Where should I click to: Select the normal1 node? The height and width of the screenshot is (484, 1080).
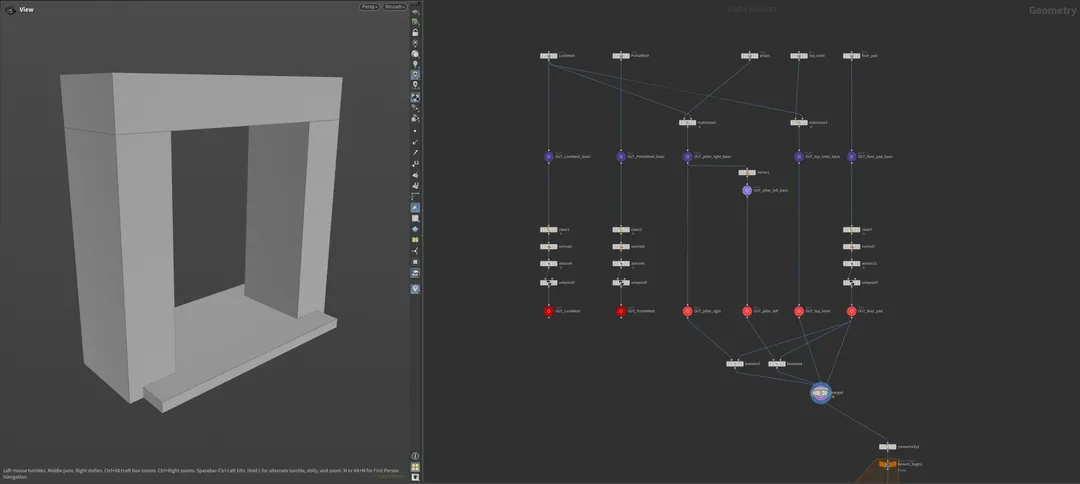548,246
